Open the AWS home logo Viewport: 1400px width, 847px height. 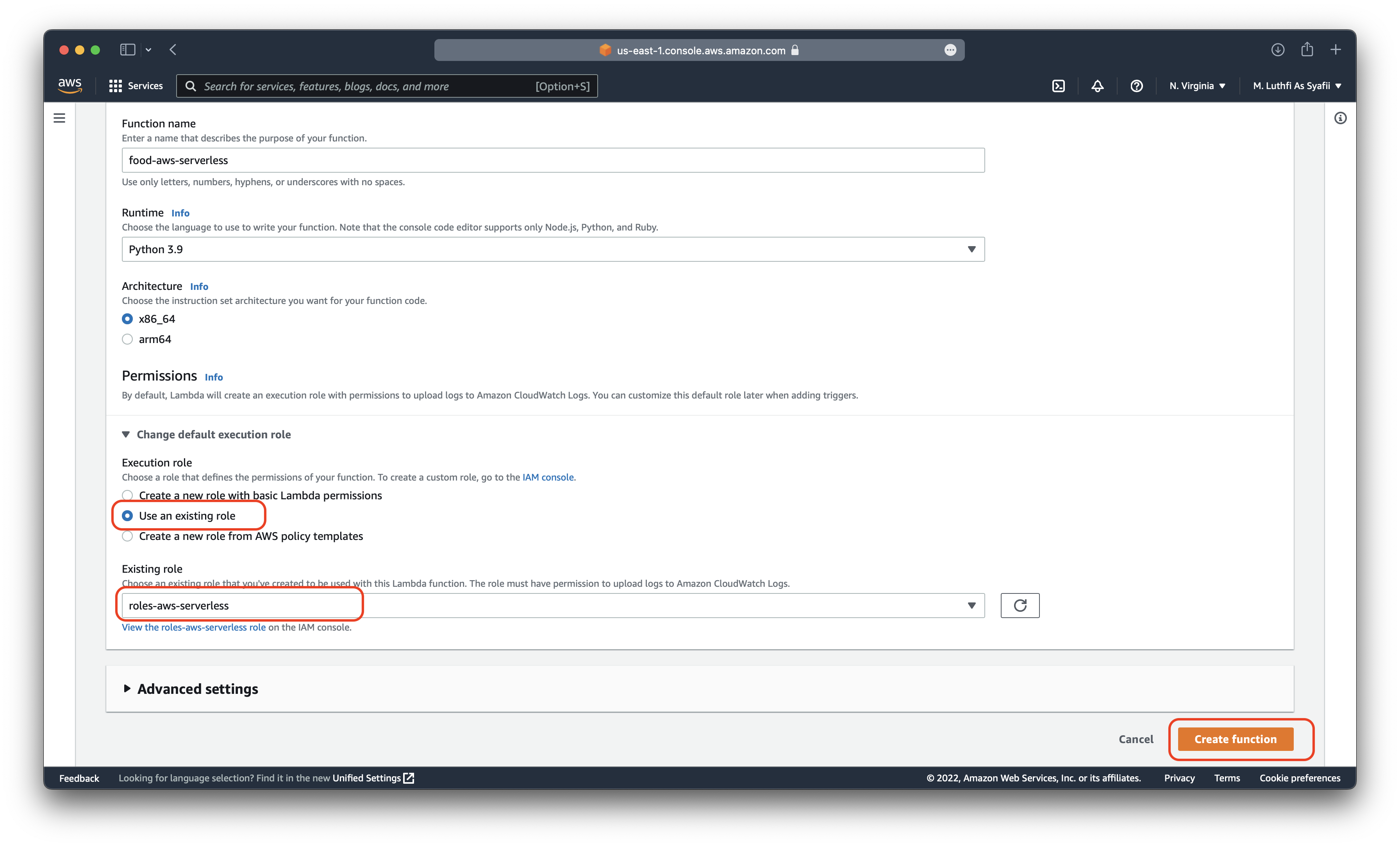click(70, 86)
